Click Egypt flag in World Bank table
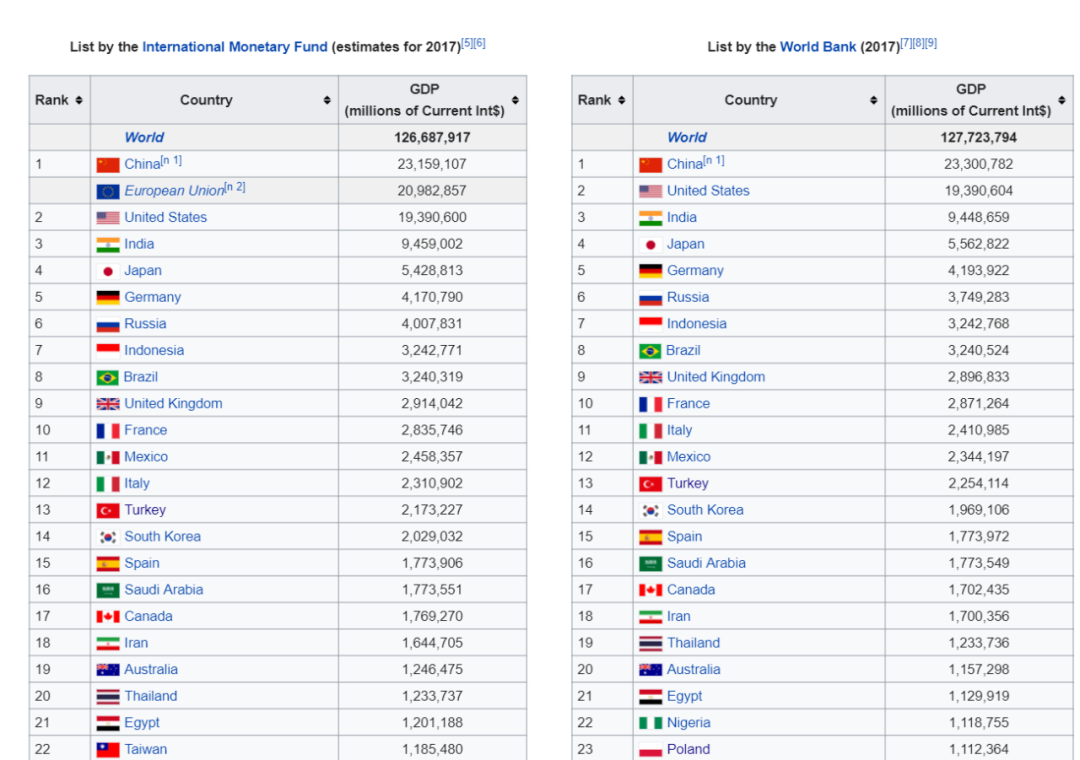1080x760 pixels. click(x=650, y=697)
